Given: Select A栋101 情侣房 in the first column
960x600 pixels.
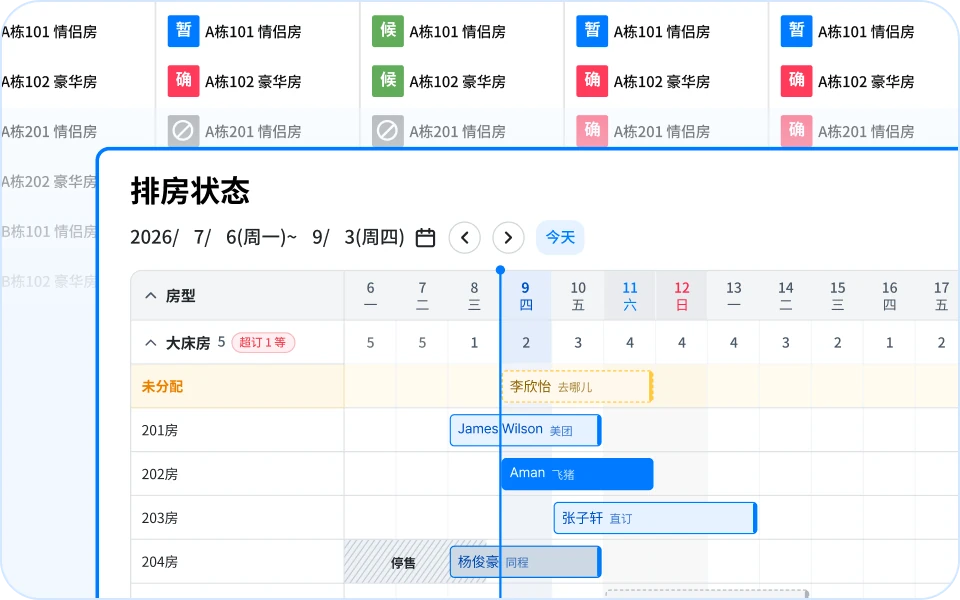Looking at the screenshot, I should (x=49, y=32).
